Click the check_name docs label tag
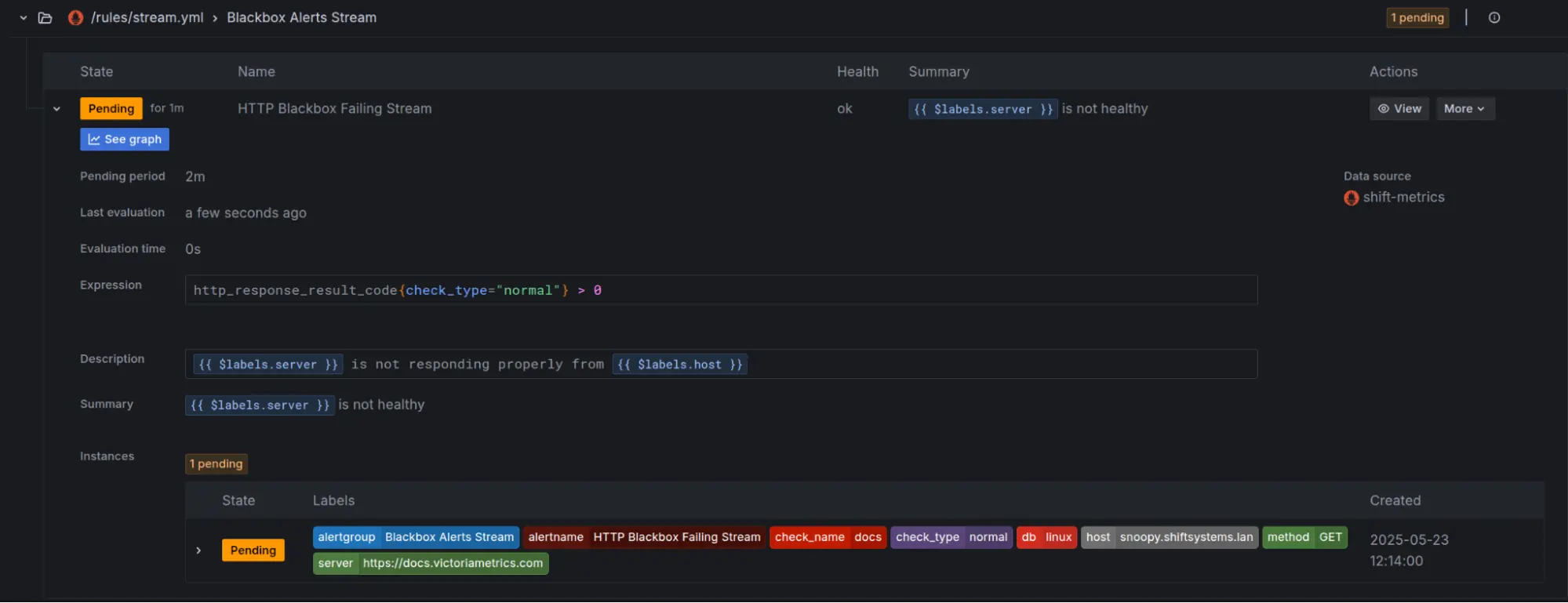Image resolution: width=1568 pixels, height=603 pixels. coord(828,537)
